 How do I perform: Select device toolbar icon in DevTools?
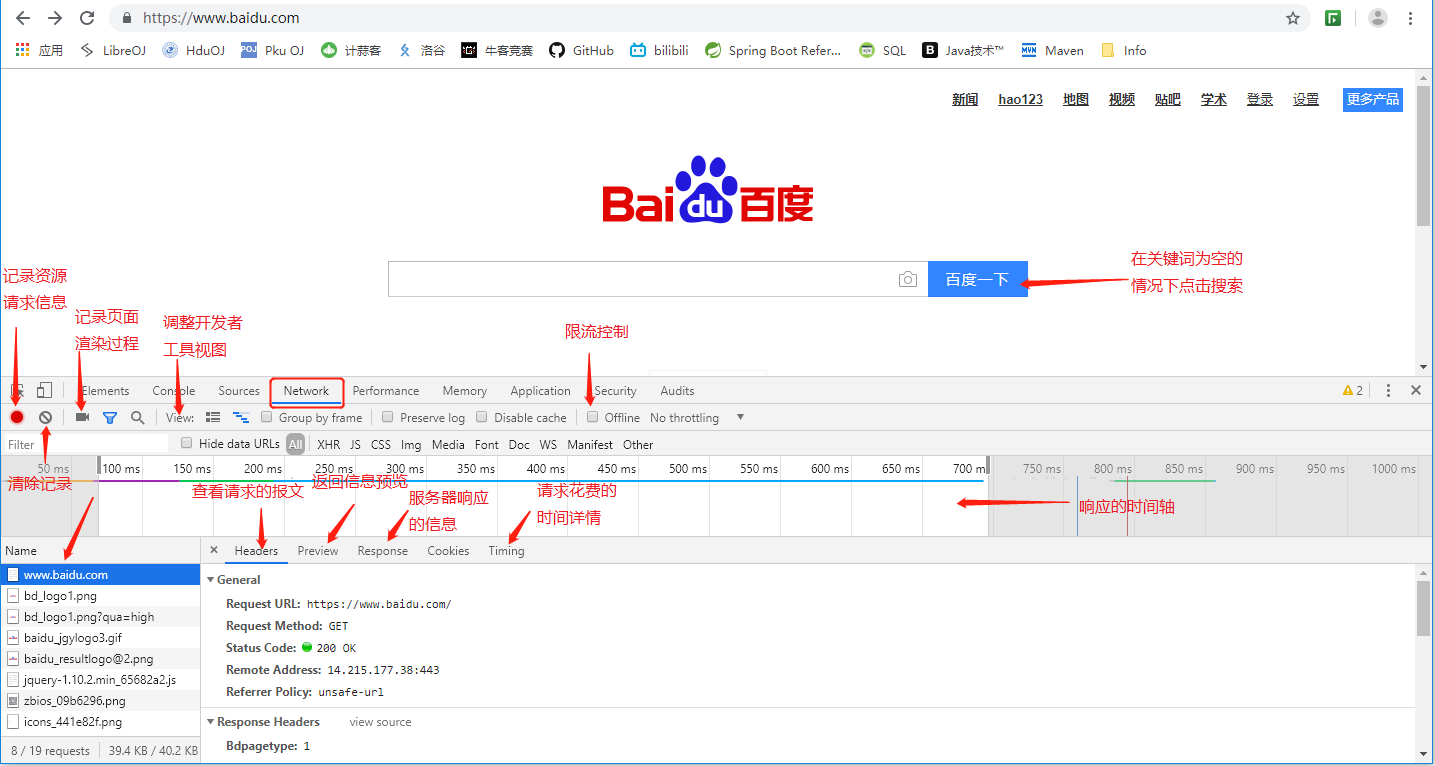click(44, 389)
